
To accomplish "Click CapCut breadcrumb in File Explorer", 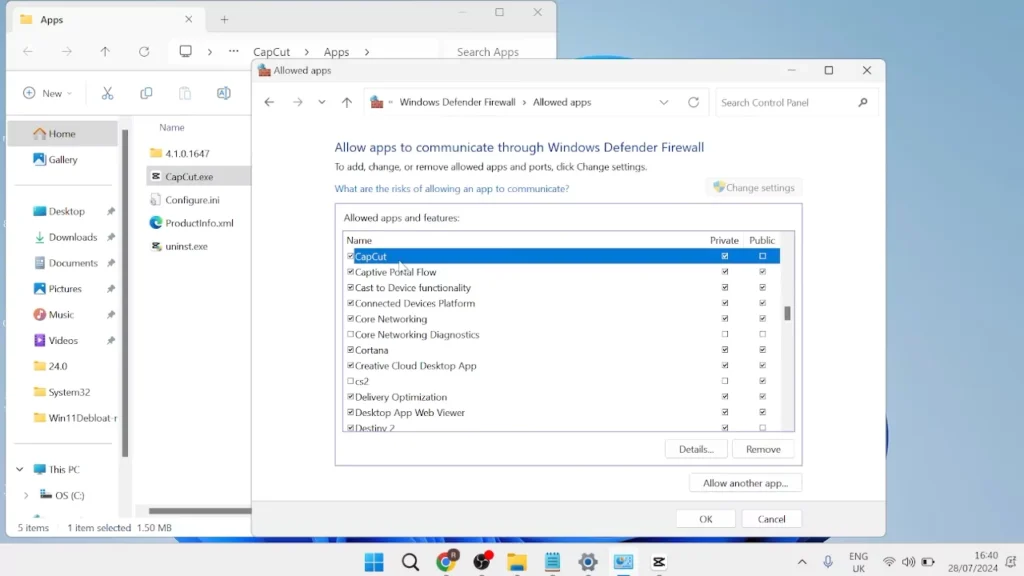I will 271,52.
